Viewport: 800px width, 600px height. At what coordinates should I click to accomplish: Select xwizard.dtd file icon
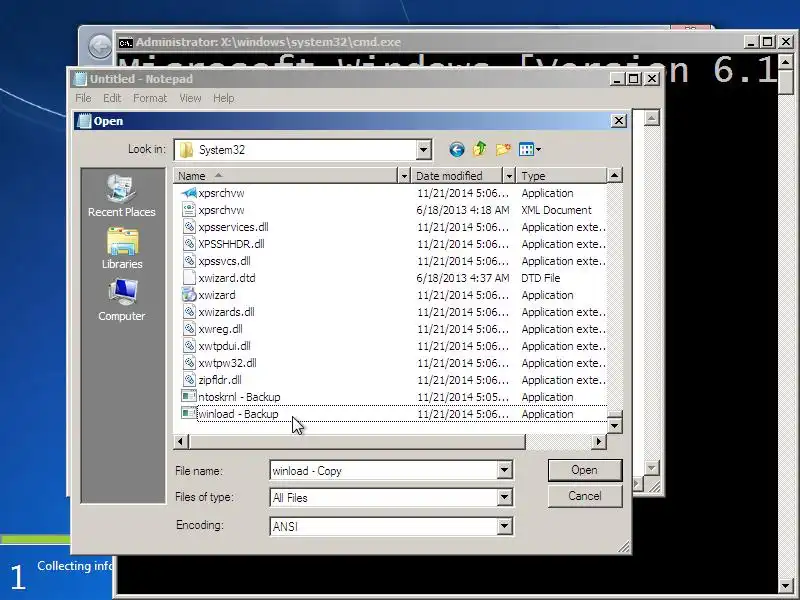tap(189, 278)
